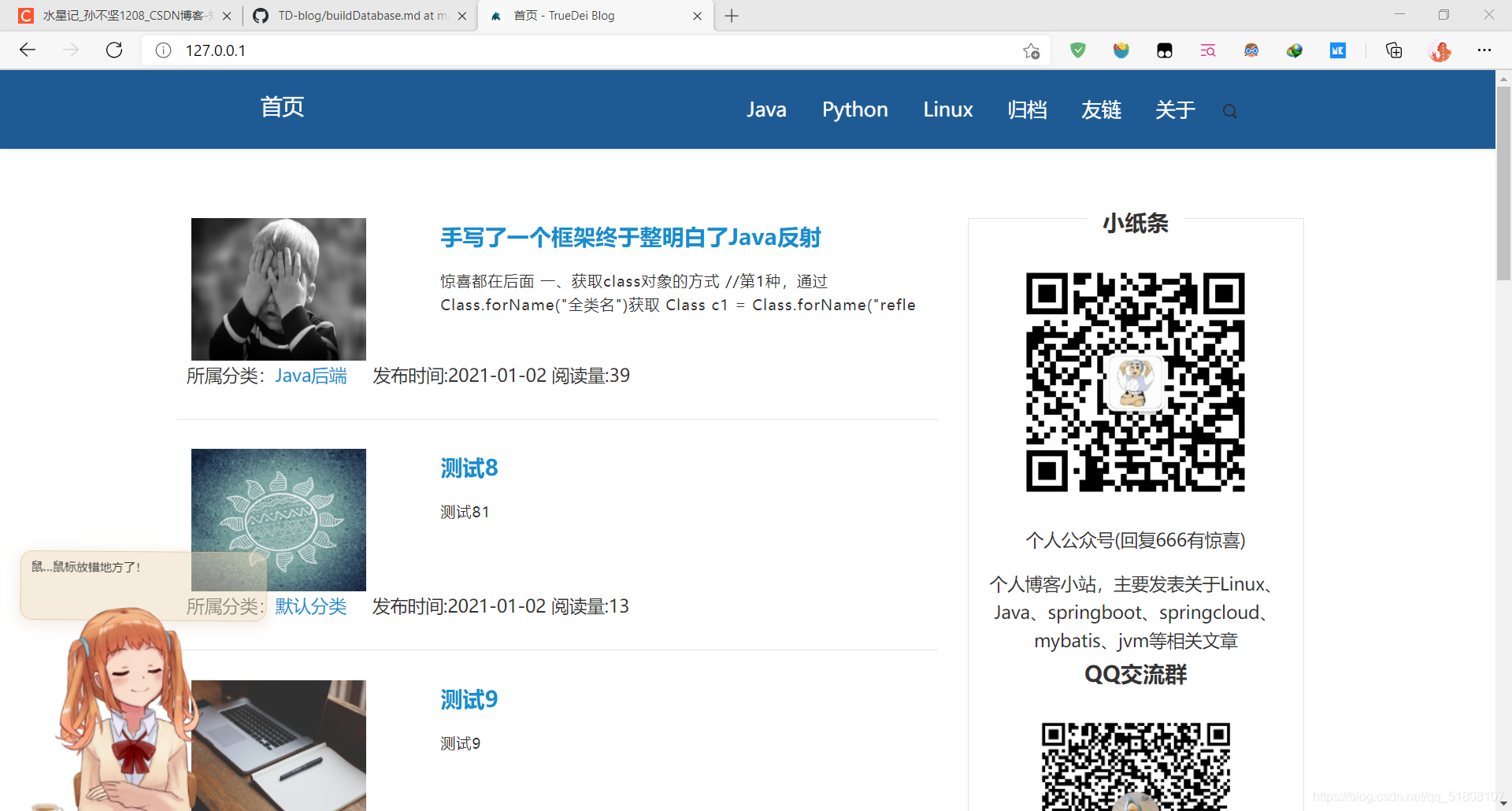Open the 归档 archive page
Screen dimensions: 1512x811
pos(1027,109)
